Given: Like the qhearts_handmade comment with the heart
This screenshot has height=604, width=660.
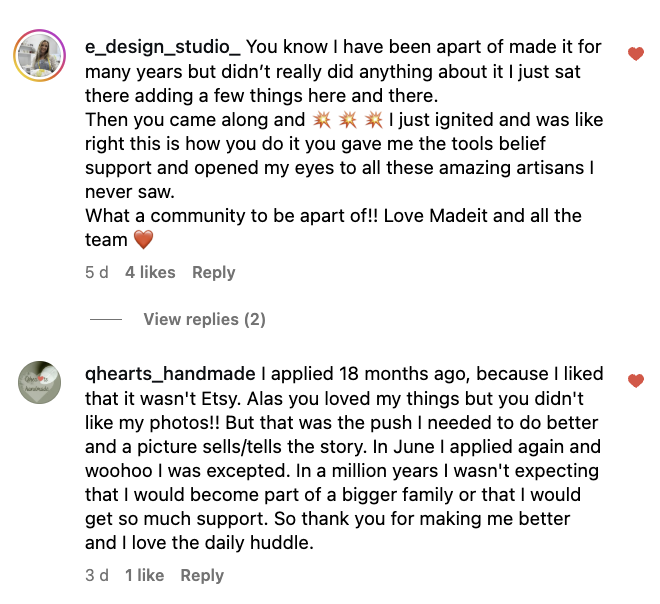Looking at the screenshot, I should (635, 381).
